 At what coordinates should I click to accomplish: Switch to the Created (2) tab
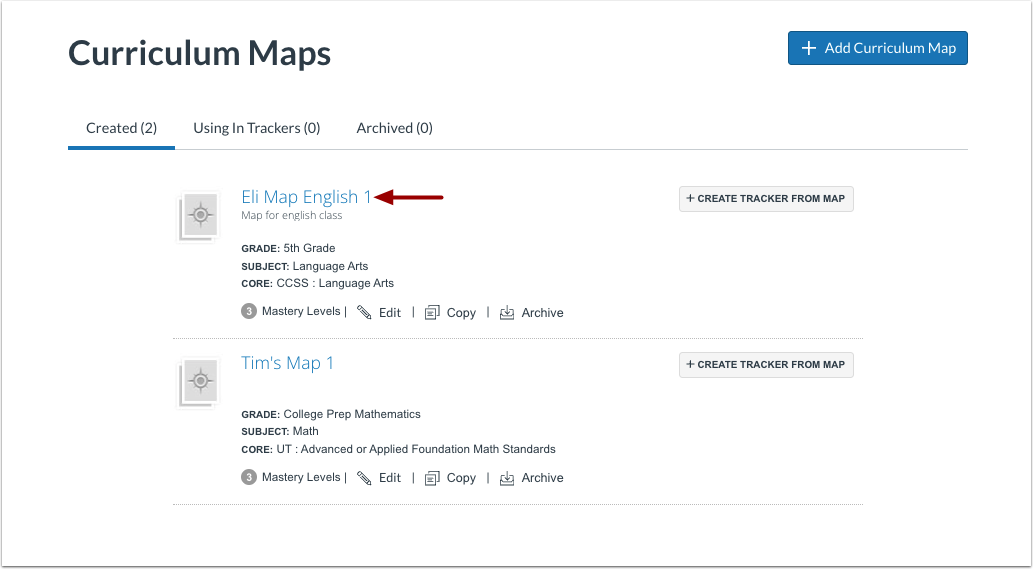(121, 128)
